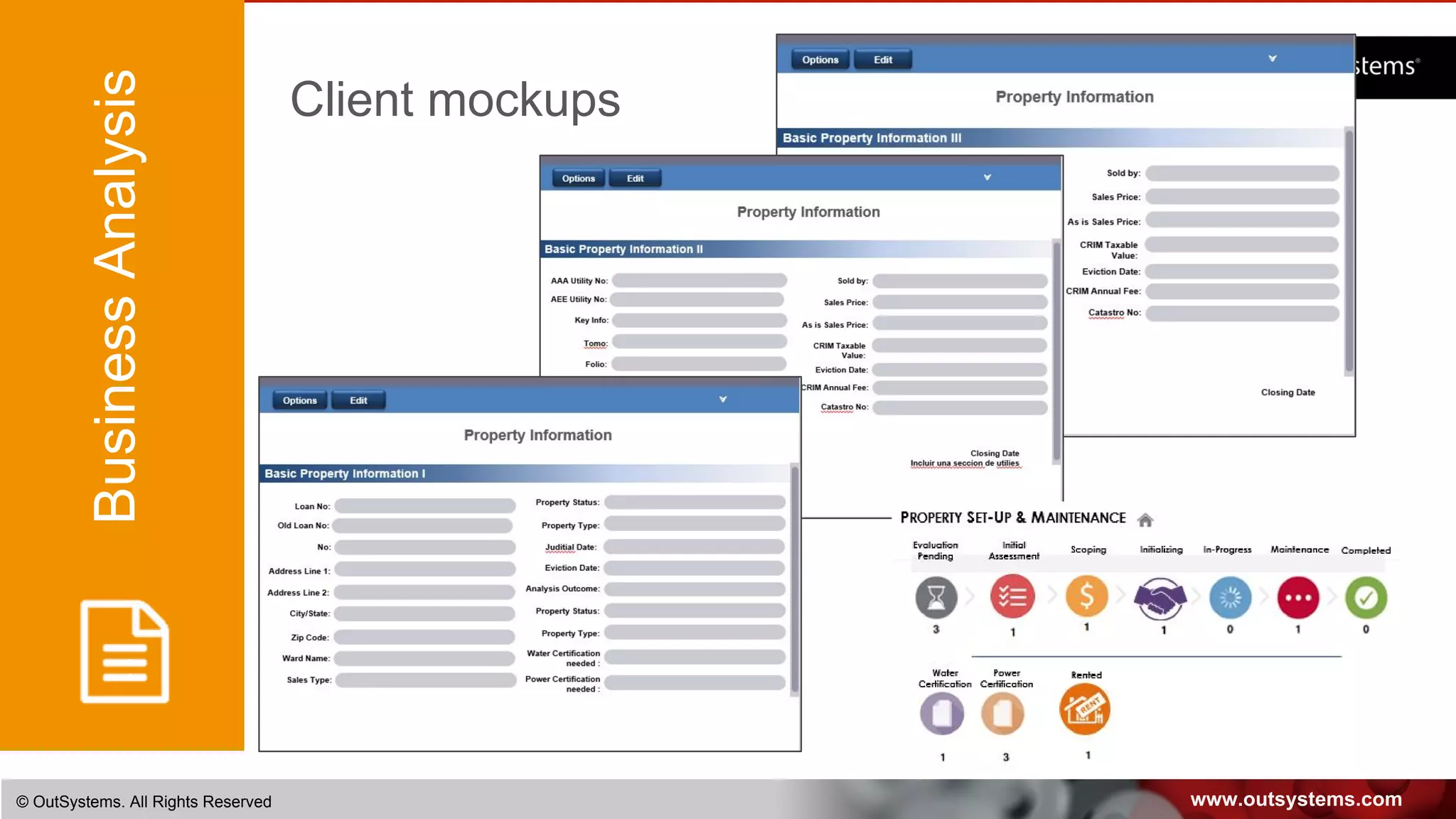The width and height of the screenshot is (1456, 819).
Task: Click the Power Certification needed input field
Action: [694, 682]
